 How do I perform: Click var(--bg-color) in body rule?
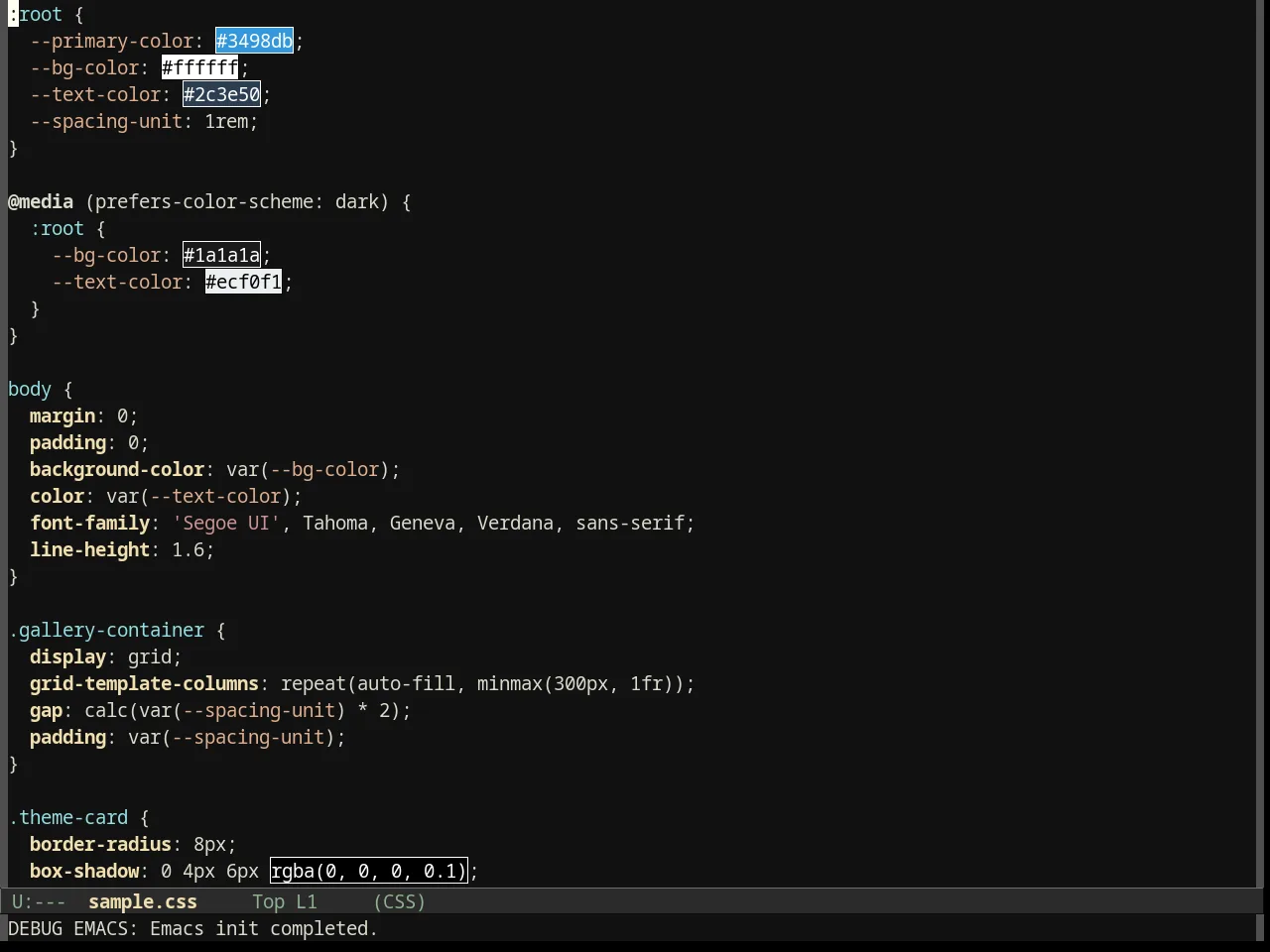(x=309, y=469)
